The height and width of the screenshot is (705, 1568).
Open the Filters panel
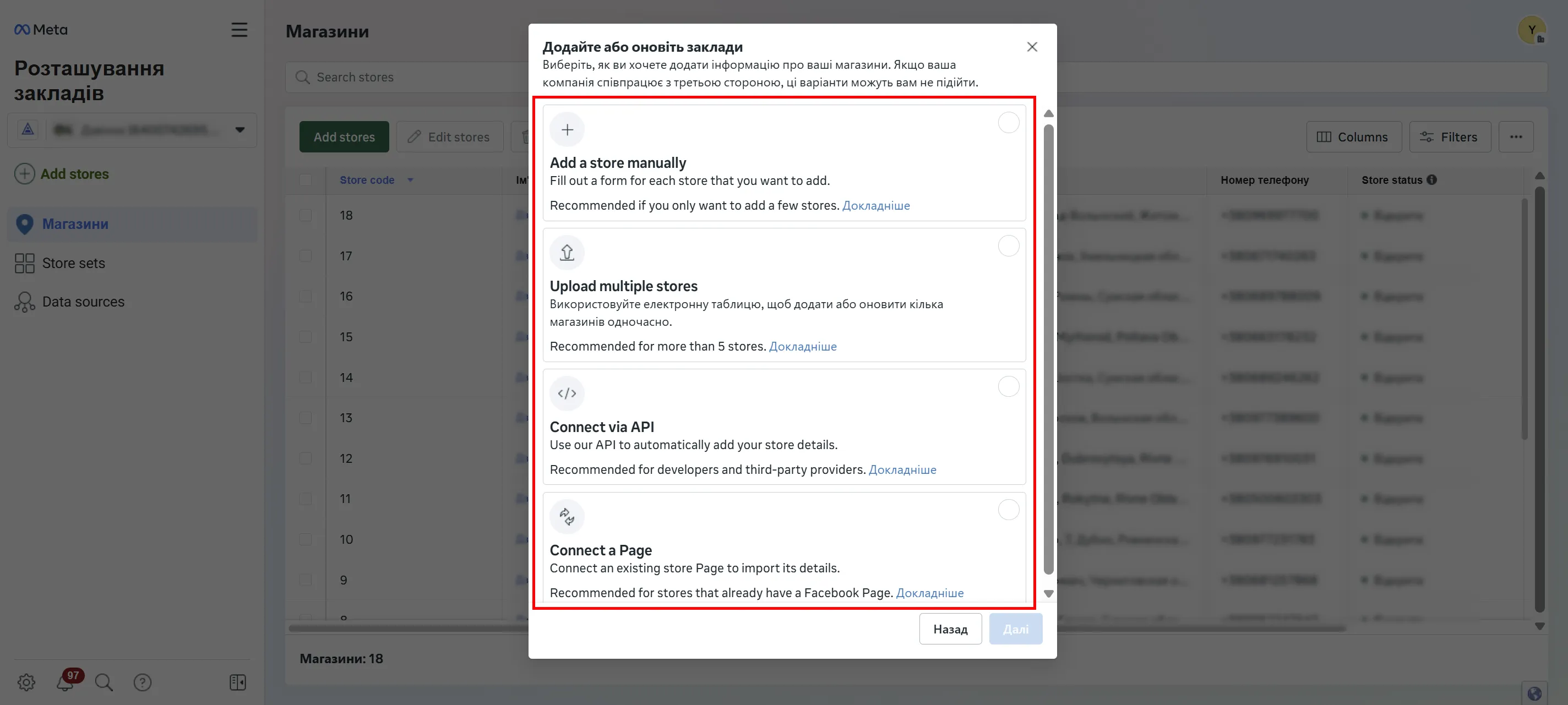tap(1450, 136)
